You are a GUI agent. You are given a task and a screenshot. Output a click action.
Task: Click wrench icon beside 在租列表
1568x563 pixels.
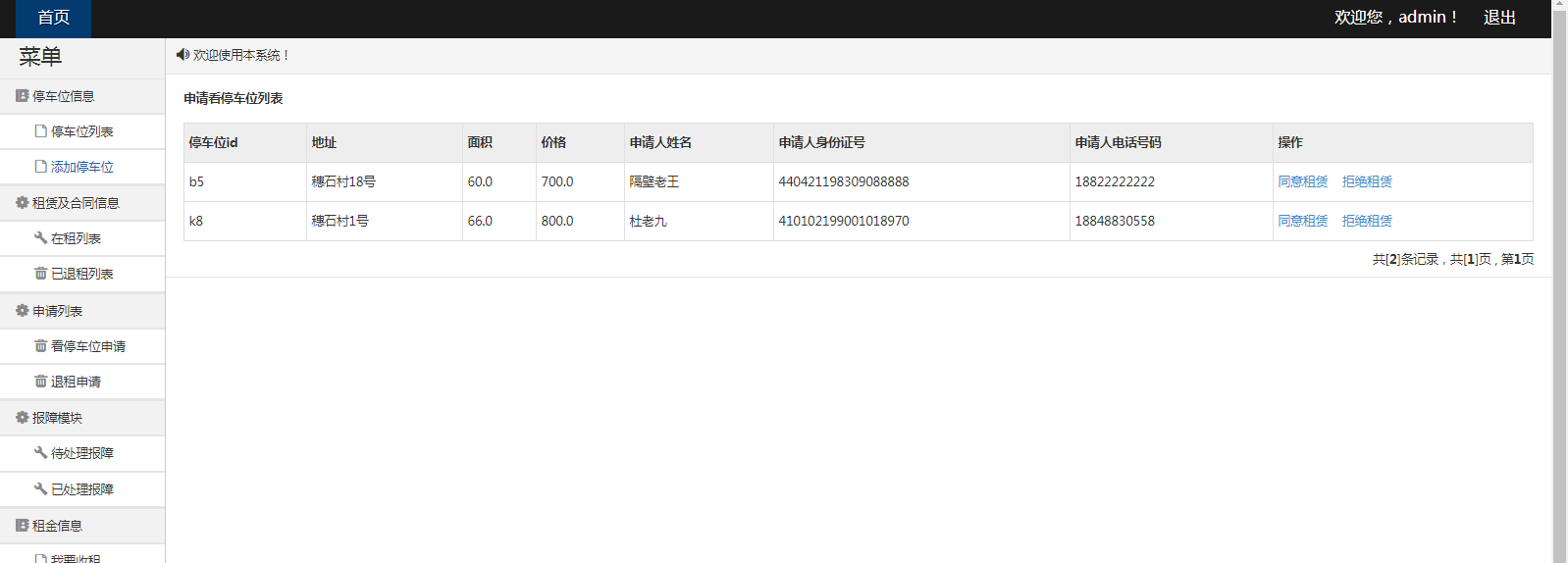(x=40, y=238)
